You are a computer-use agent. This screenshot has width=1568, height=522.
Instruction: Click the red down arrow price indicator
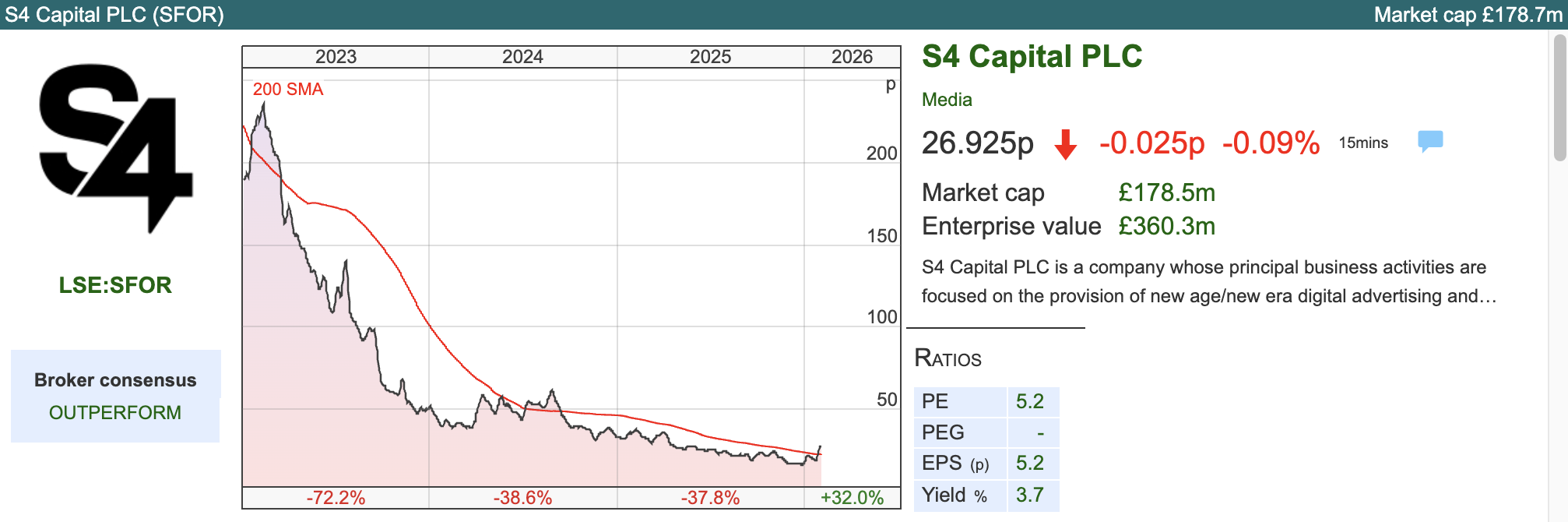tap(1065, 144)
